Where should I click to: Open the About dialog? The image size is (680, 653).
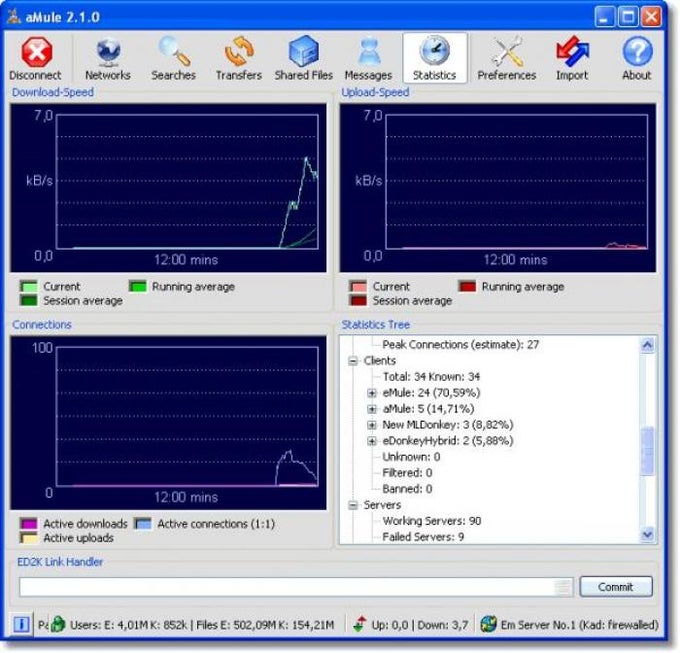[x=637, y=58]
